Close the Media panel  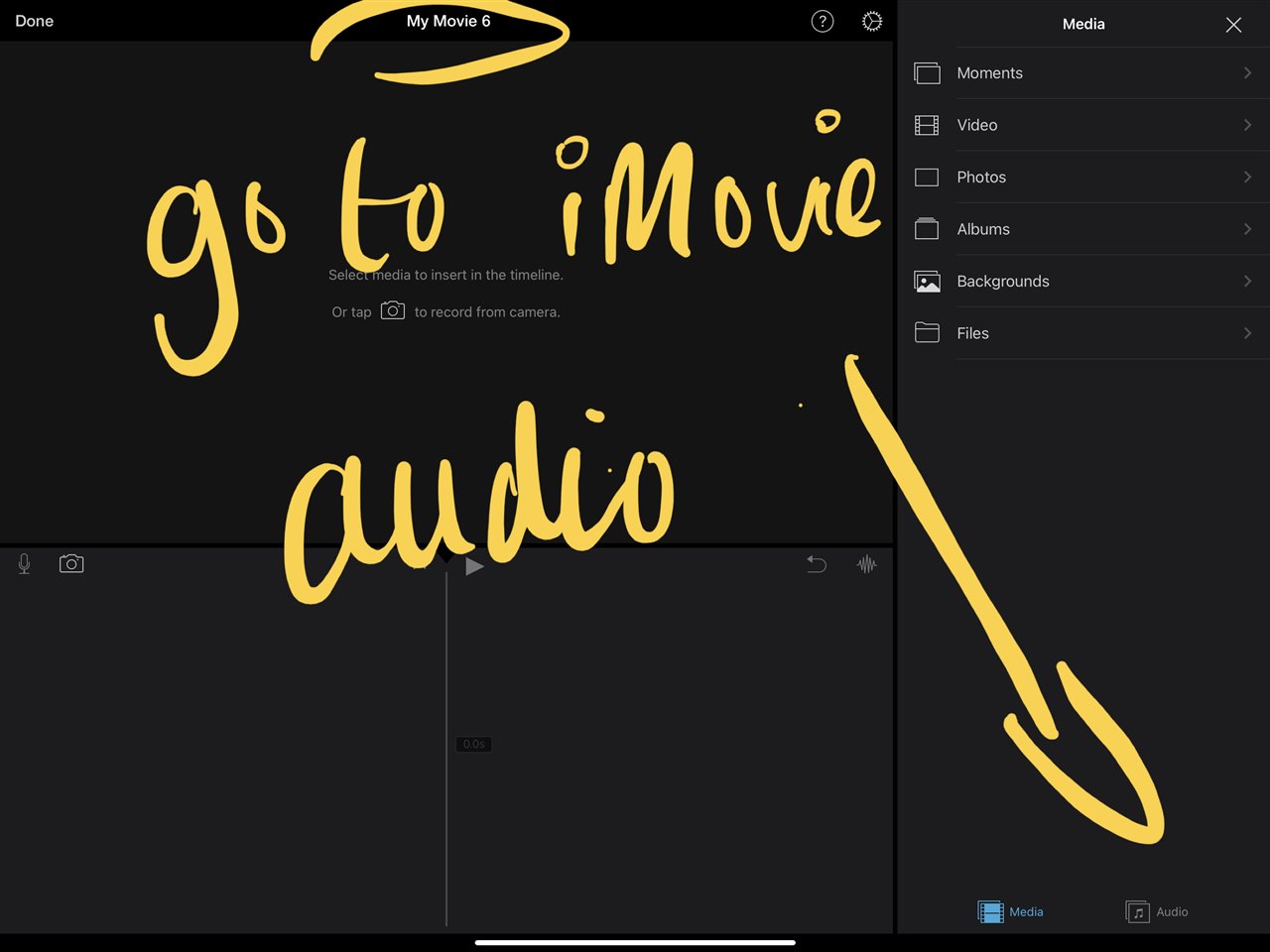pyautogui.click(x=1233, y=25)
